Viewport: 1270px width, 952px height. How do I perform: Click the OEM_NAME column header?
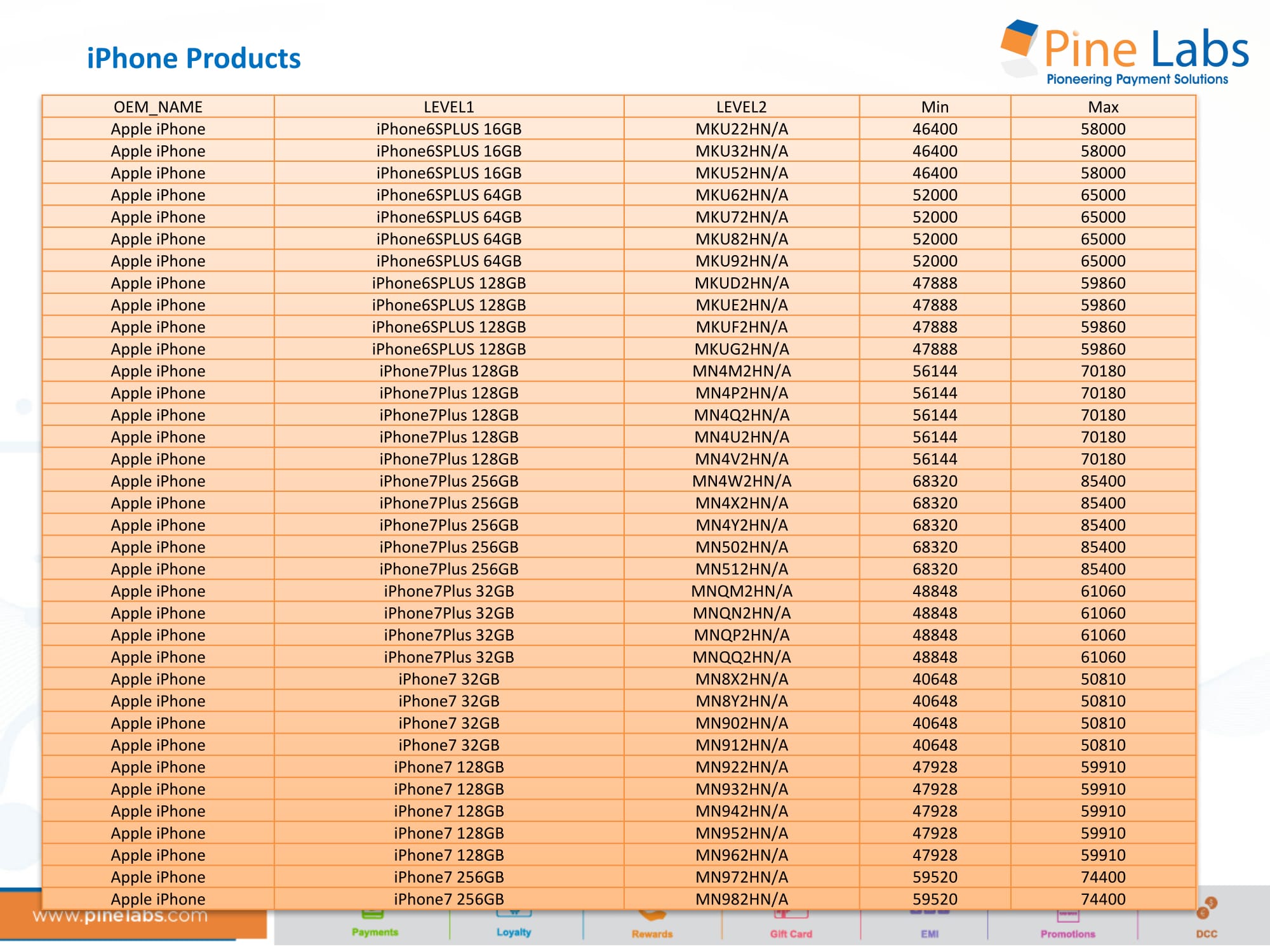(158, 107)
